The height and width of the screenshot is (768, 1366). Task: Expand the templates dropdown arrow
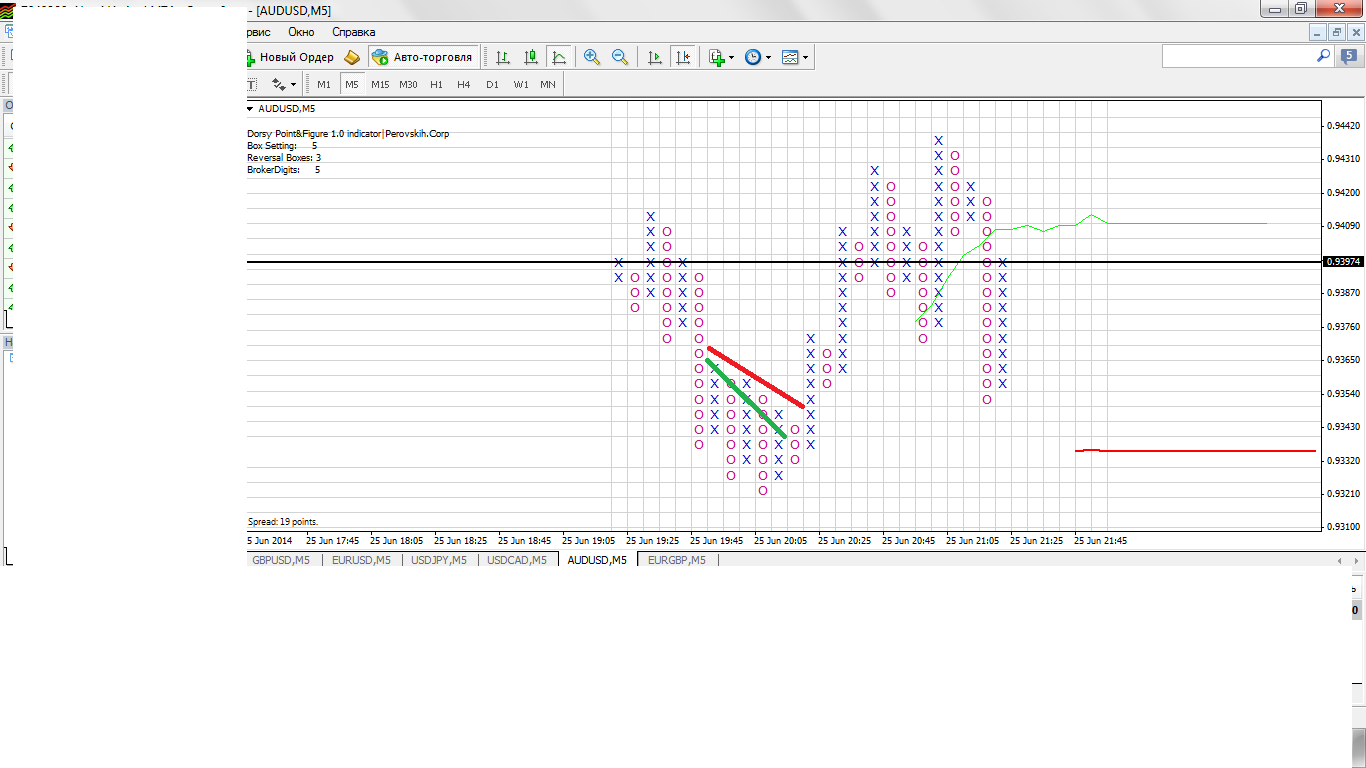(x=805, y=57)
